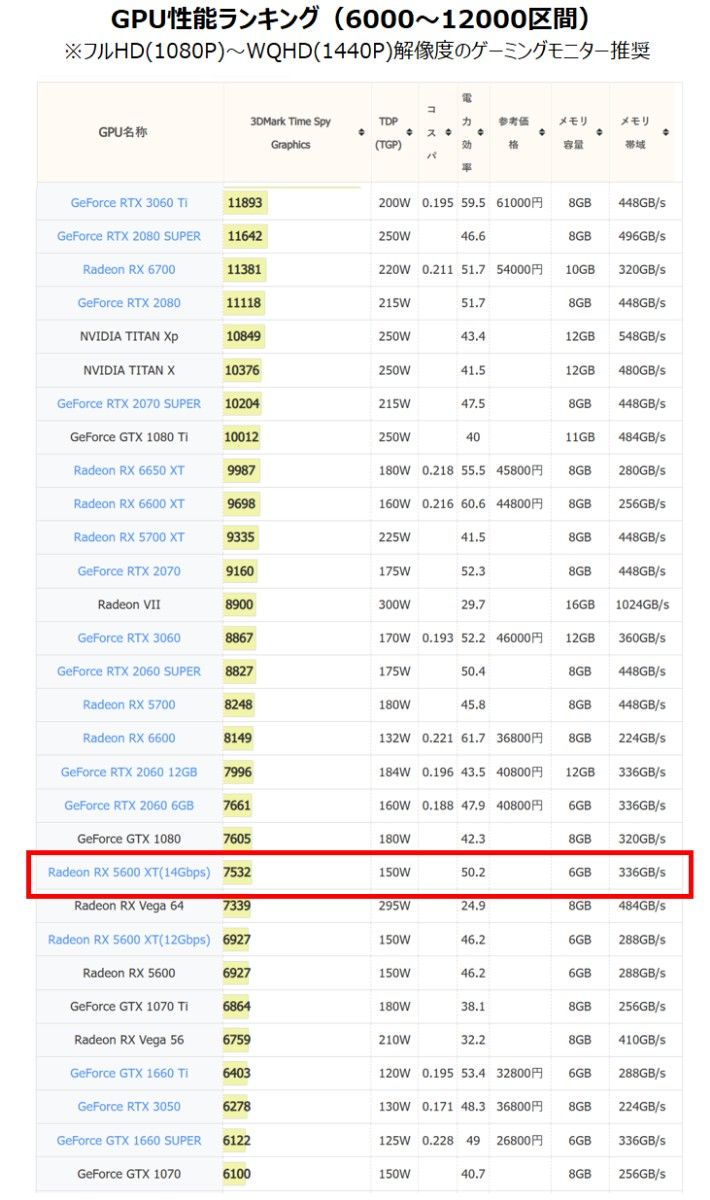Select NVIDIA TITAN X name cell
Viewport: 710px width, 1200px height.
(130, 371)
